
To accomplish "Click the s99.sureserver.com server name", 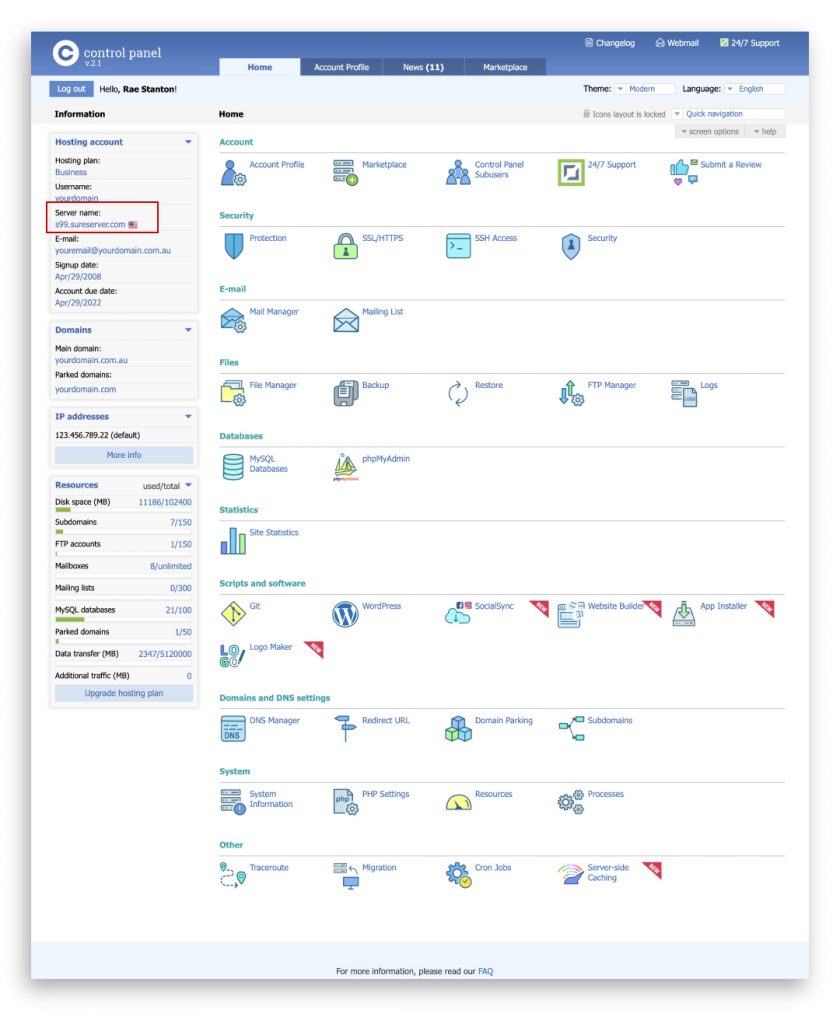I will click(90, 225).
